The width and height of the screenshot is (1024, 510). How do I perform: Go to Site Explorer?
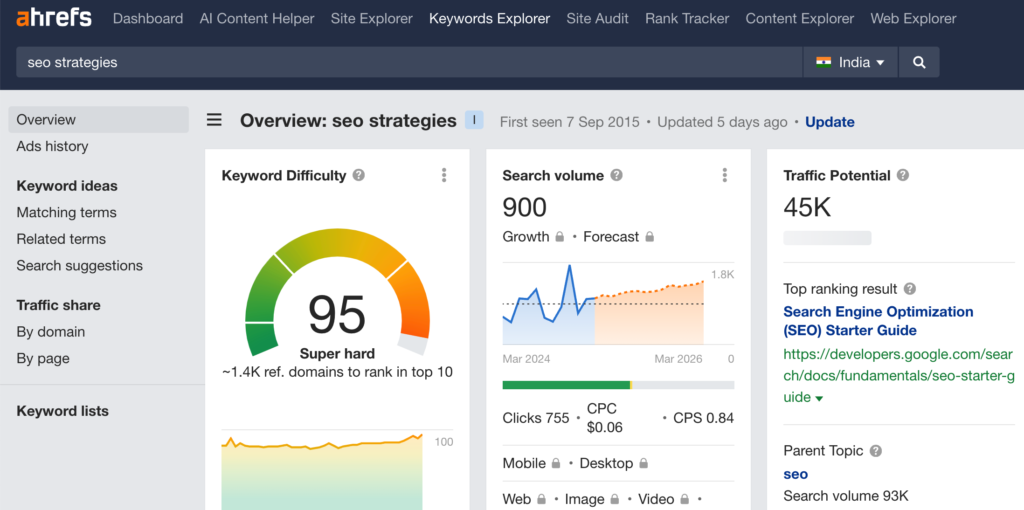(372, 18)
